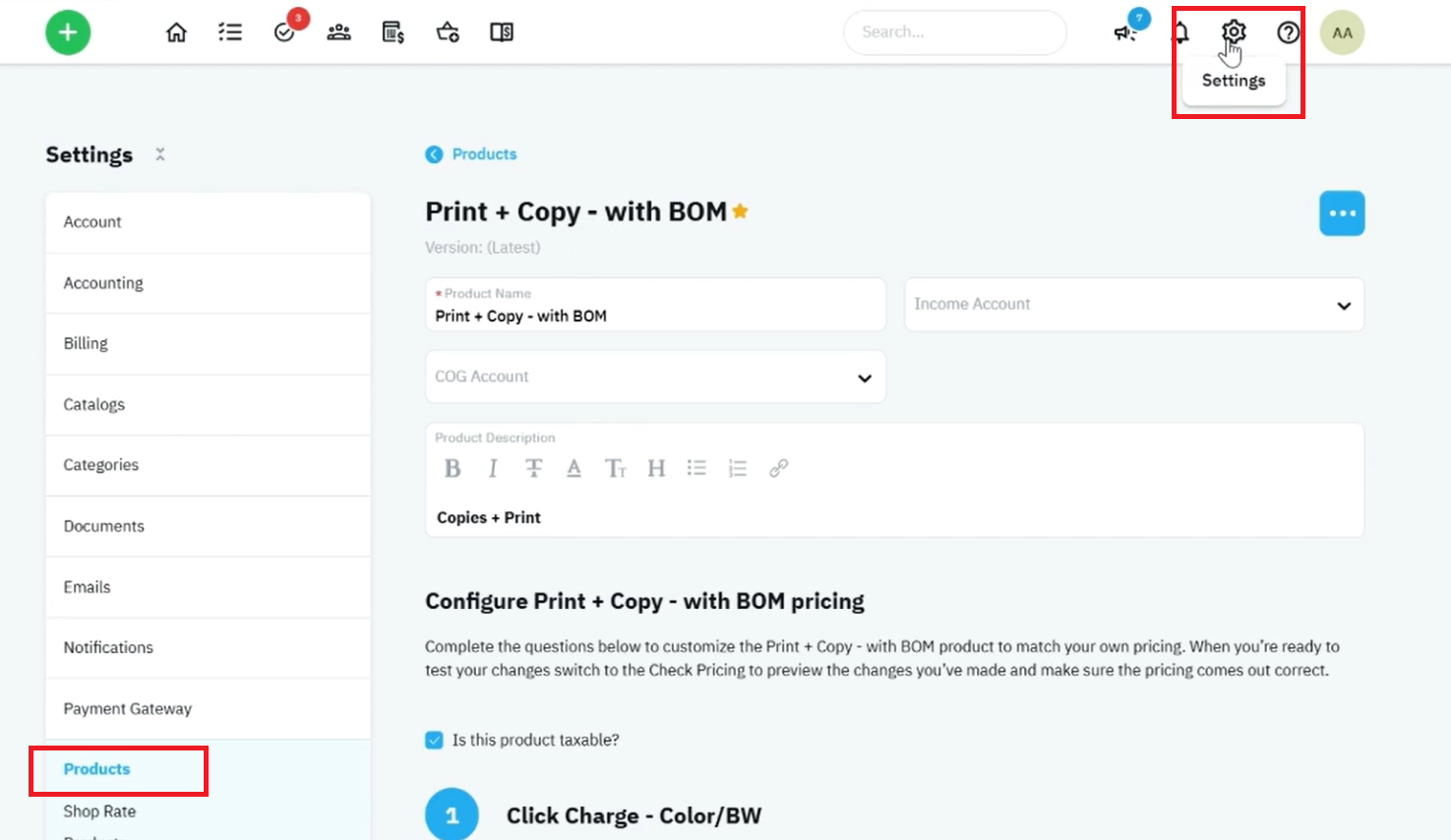Select Accounting in Settings menu
Screen dimensions: 1451x840
pos(208,283)
